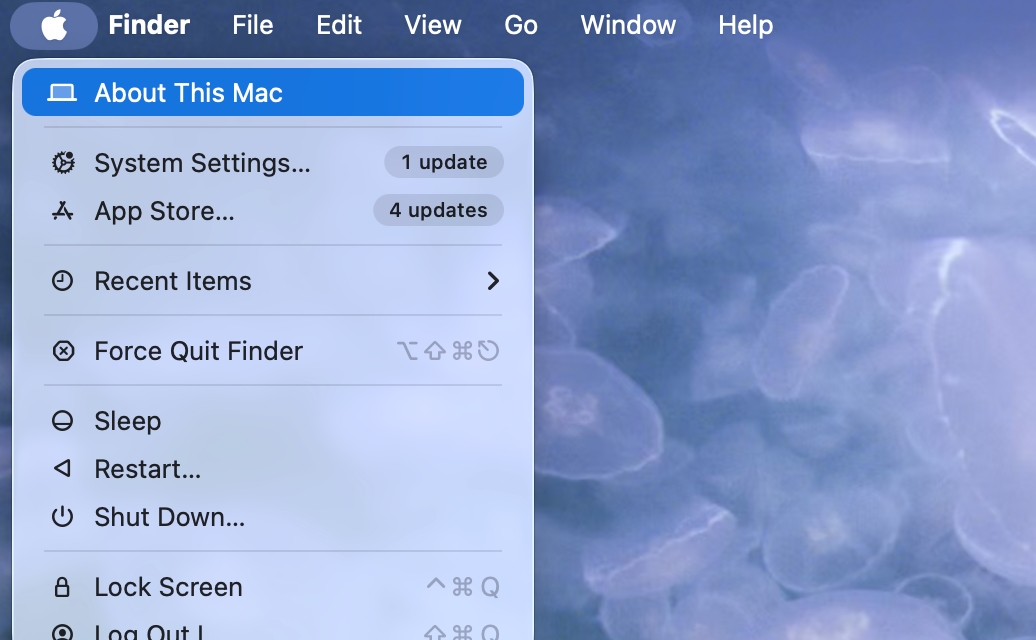Click the laptop icon beside About This Mac

62,92
